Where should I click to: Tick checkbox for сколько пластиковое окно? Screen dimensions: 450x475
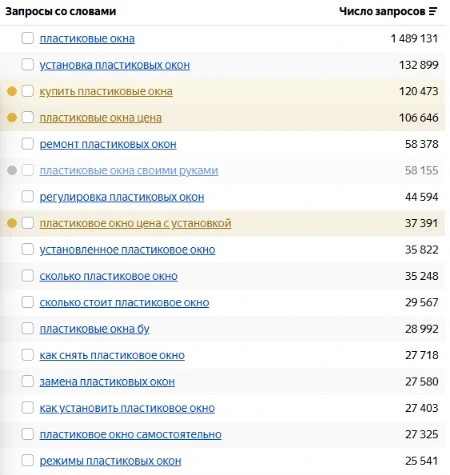coord(28,276)
